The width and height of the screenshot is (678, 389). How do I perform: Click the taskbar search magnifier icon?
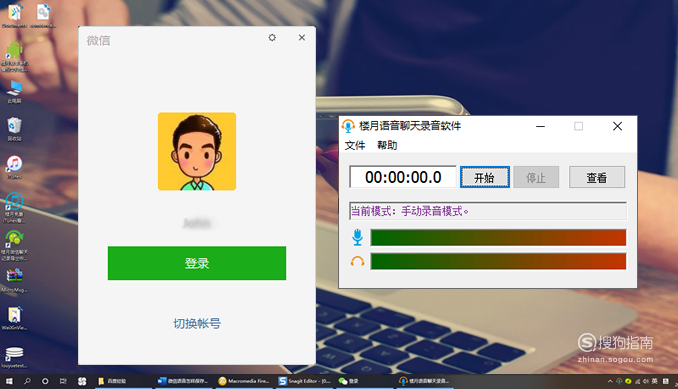tap(27, 381)
